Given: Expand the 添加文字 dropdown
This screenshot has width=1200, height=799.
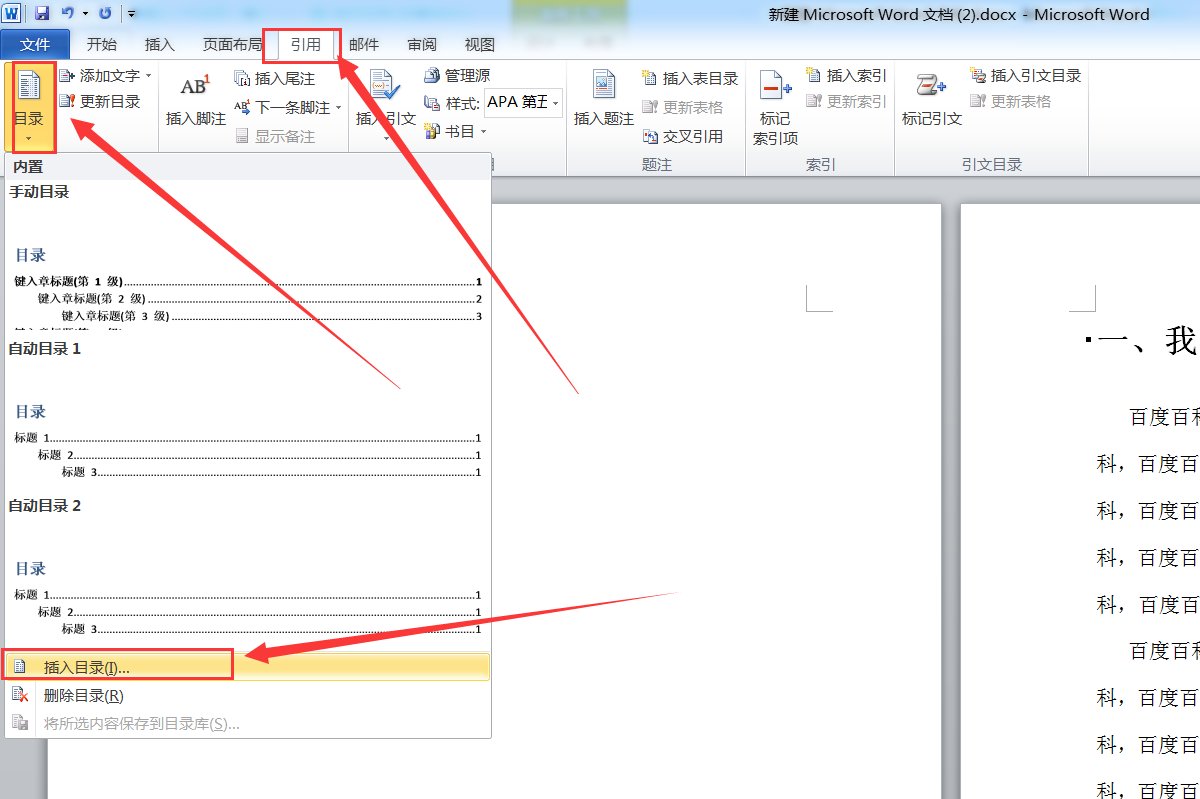Looking at the screenshot, I should click(149, 76).
